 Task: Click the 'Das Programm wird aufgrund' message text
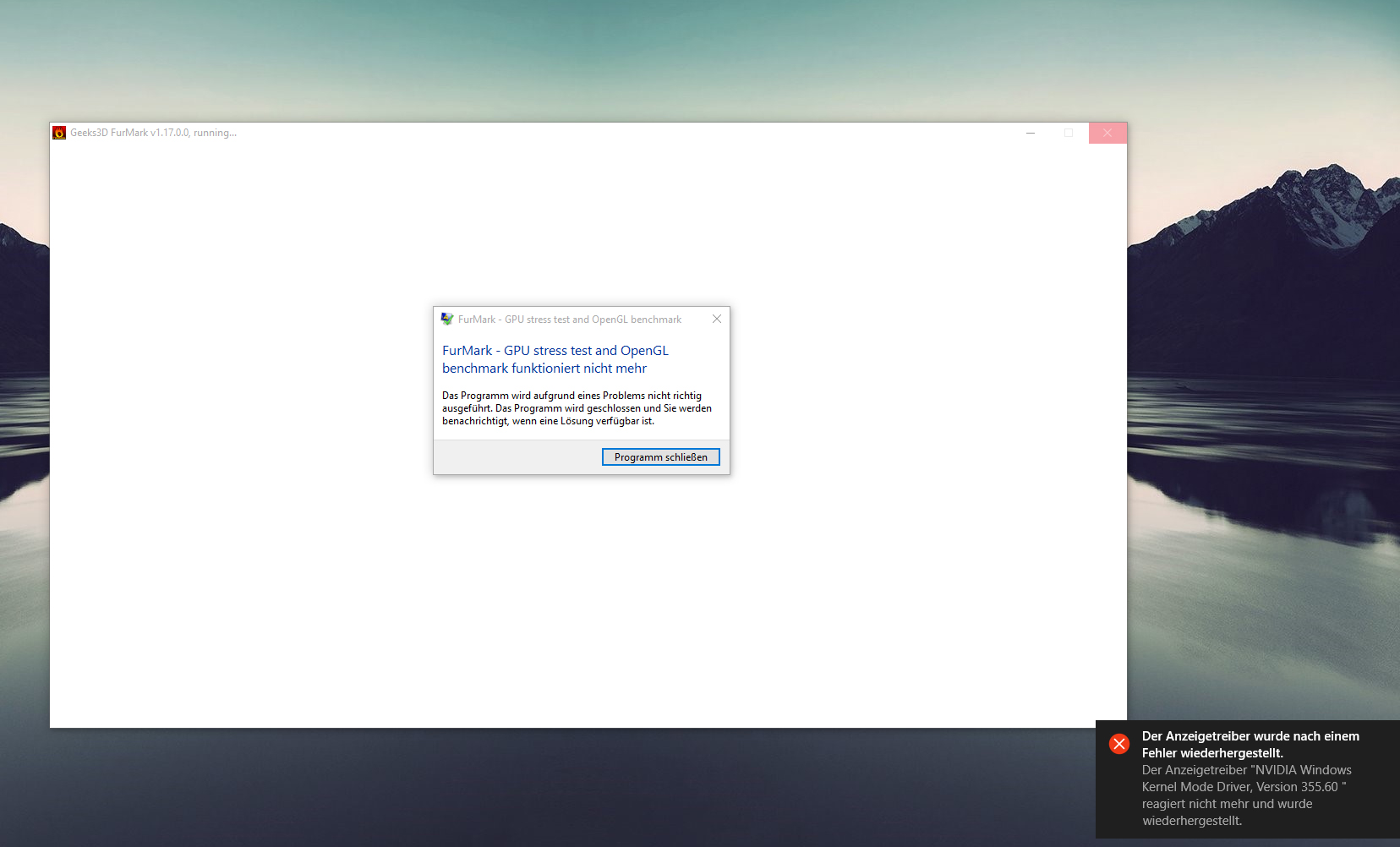[x=577, y=407]
